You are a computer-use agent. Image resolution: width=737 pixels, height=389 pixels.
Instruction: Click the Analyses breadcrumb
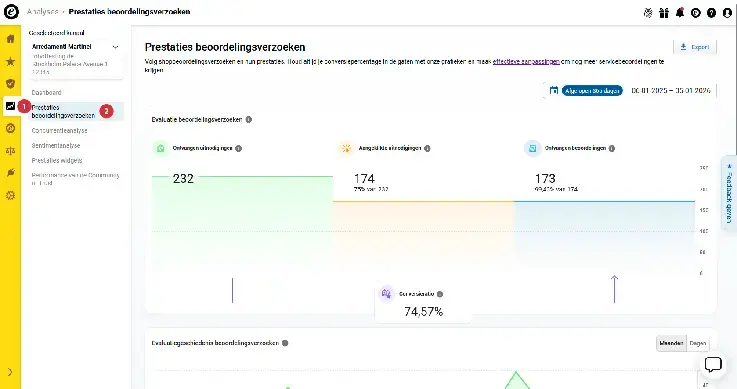[x=42, y=11]
